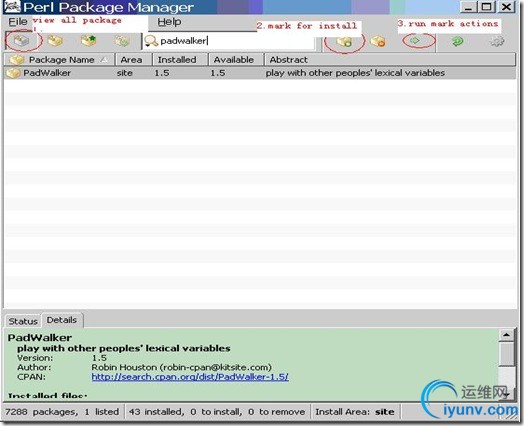Open the search options magnifier icon

point(151,41)
